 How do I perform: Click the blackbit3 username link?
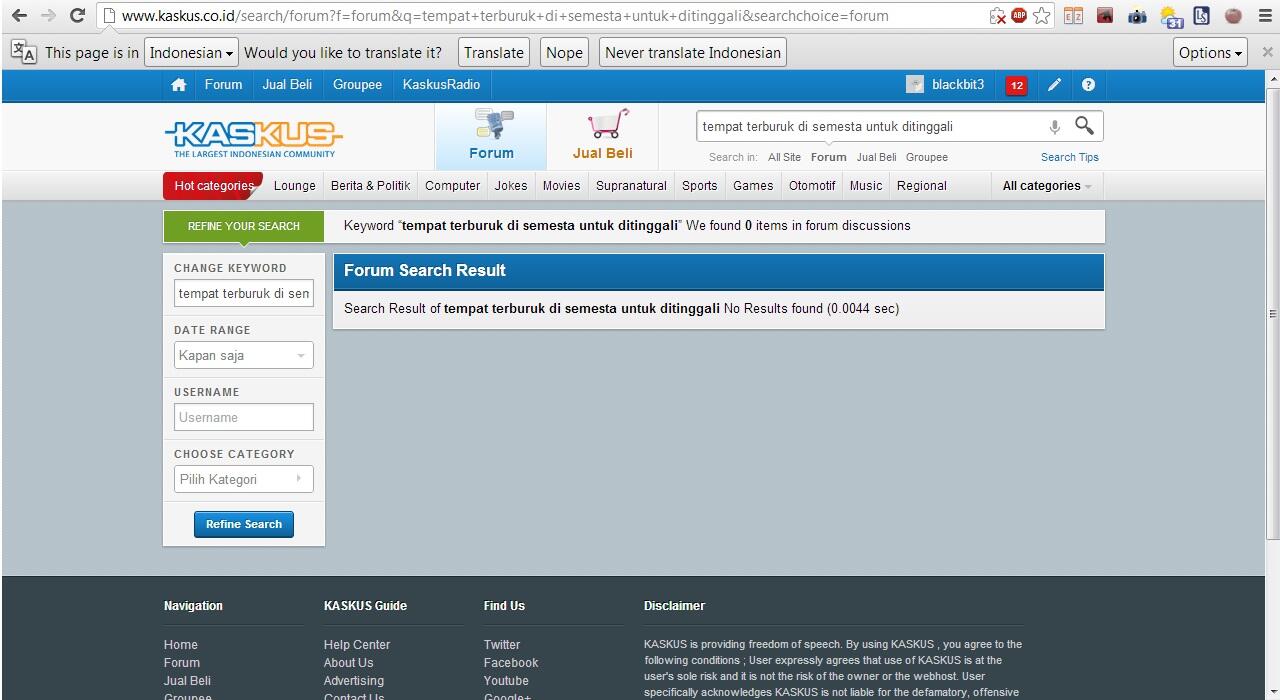[958, 85]
